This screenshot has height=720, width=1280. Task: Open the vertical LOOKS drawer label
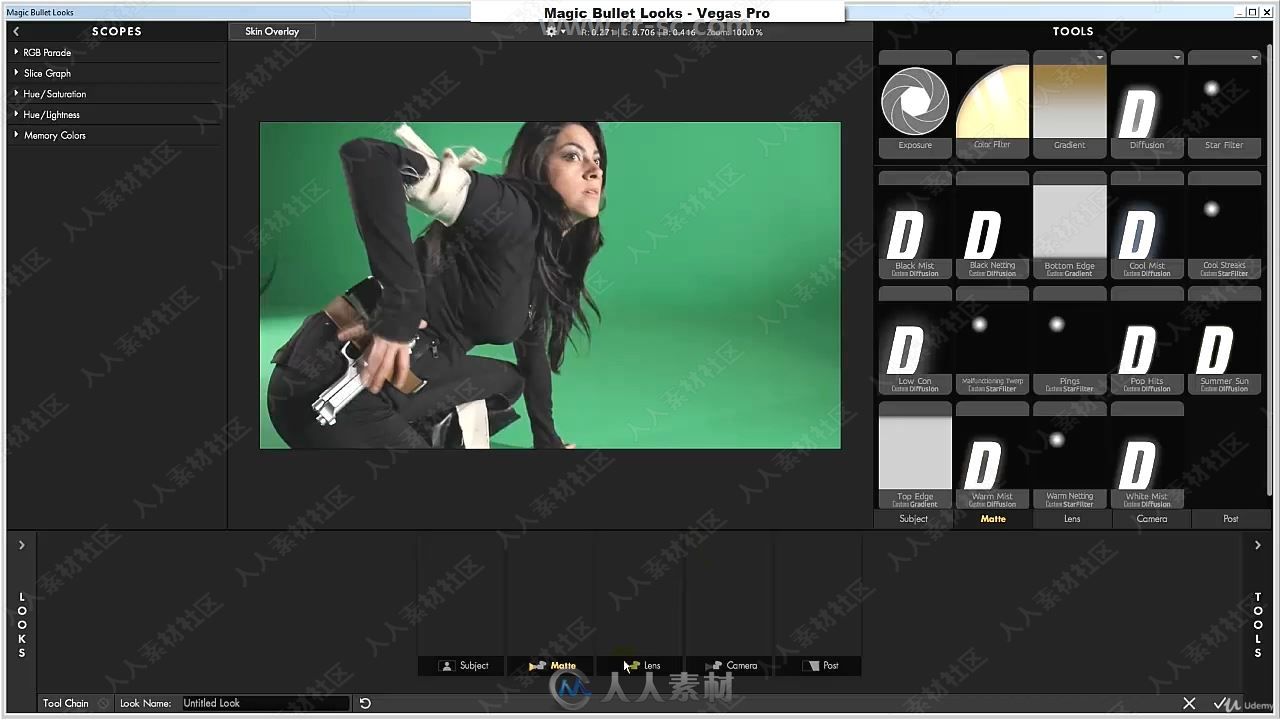(21, 625)
